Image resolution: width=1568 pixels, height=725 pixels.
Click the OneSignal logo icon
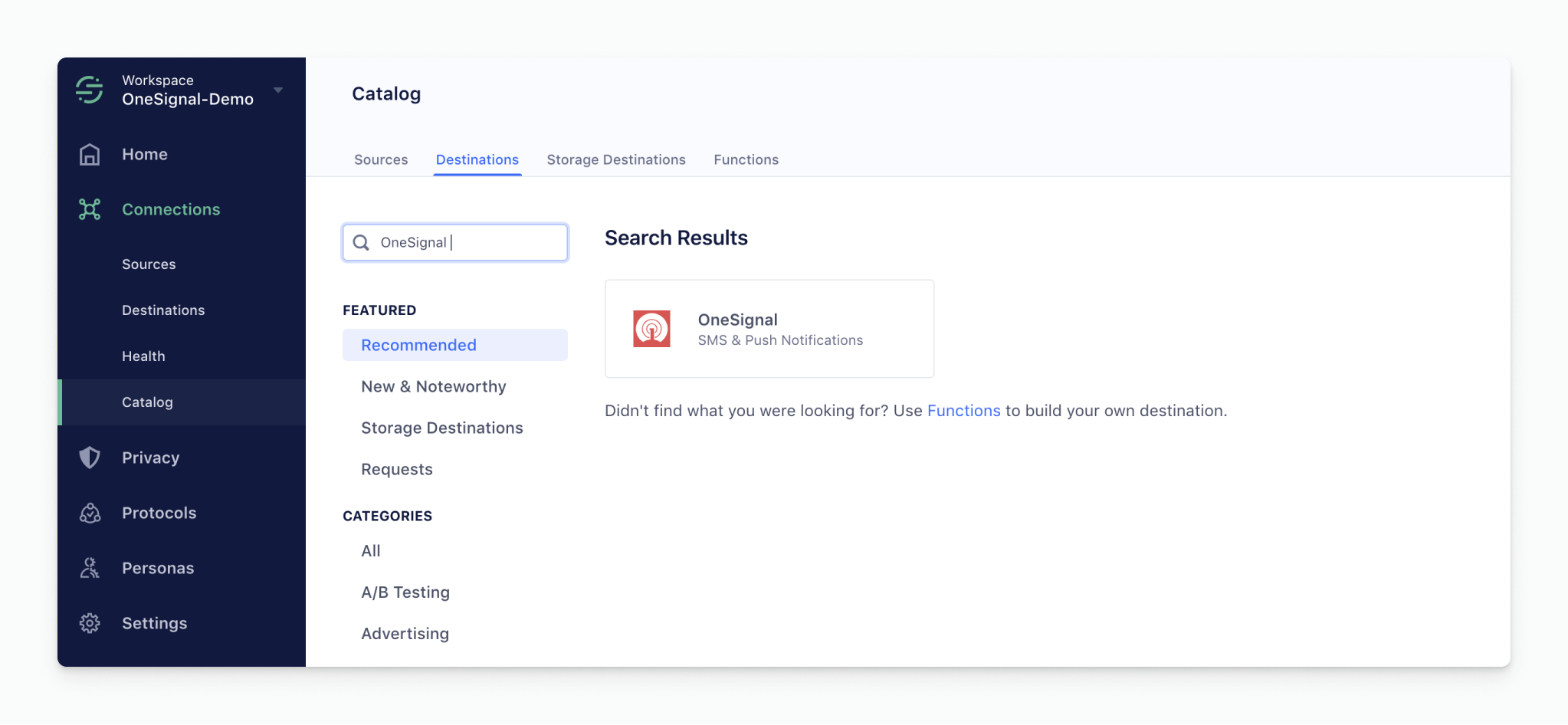651,329
